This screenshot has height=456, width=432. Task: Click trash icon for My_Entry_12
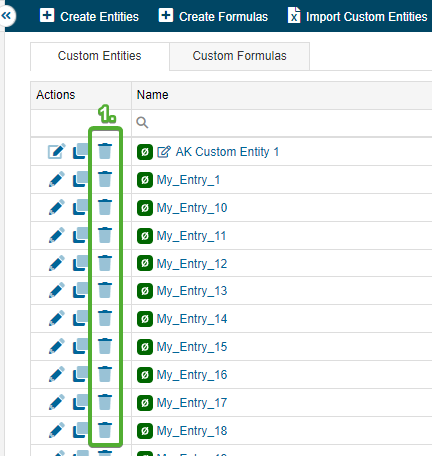pyautogui.click(x=105, y=263)
